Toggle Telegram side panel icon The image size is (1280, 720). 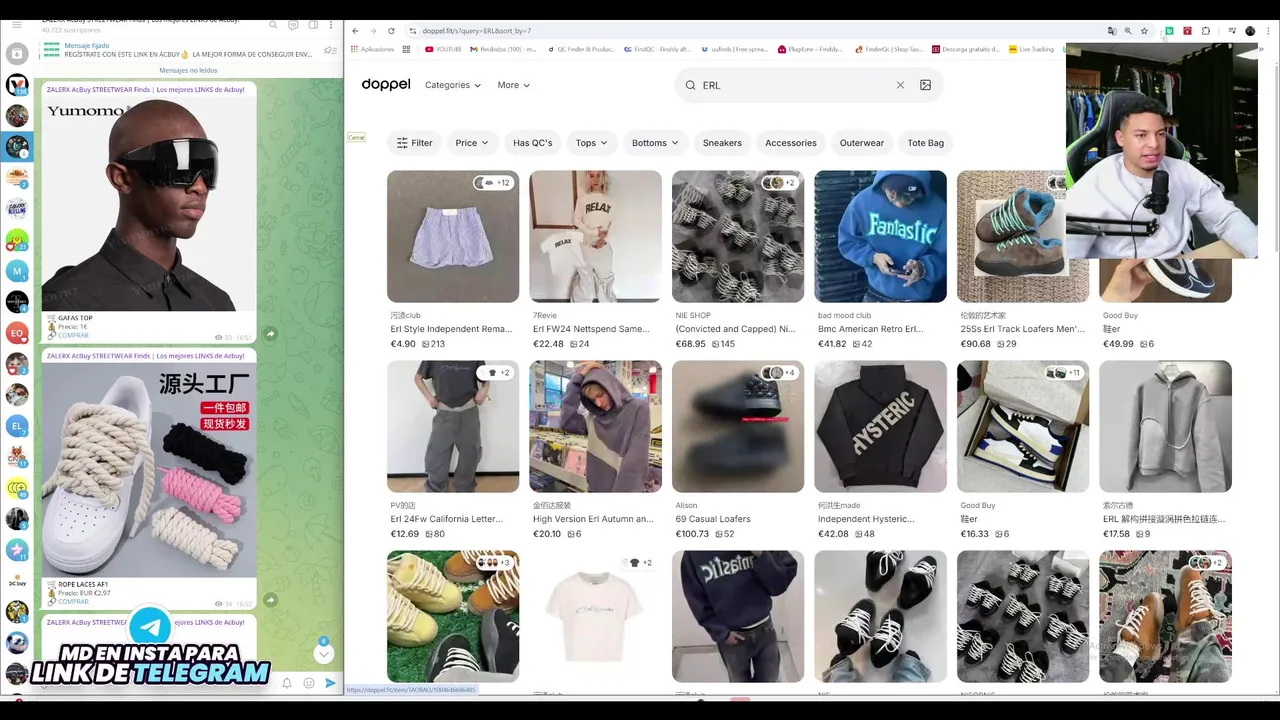pos(313,25)
